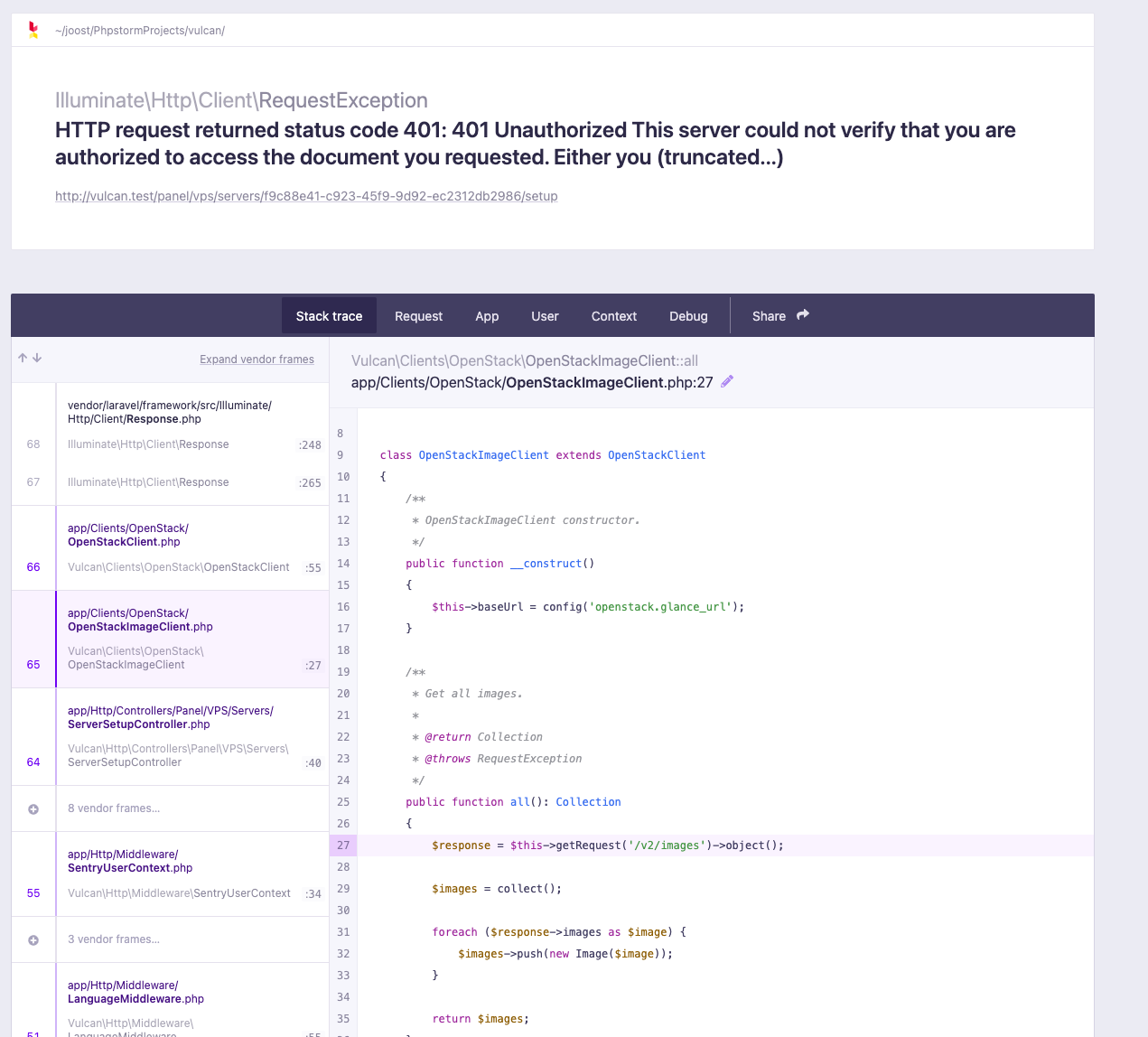
Task: Switch to the Request tab
Action: click(x=418, y=316)
